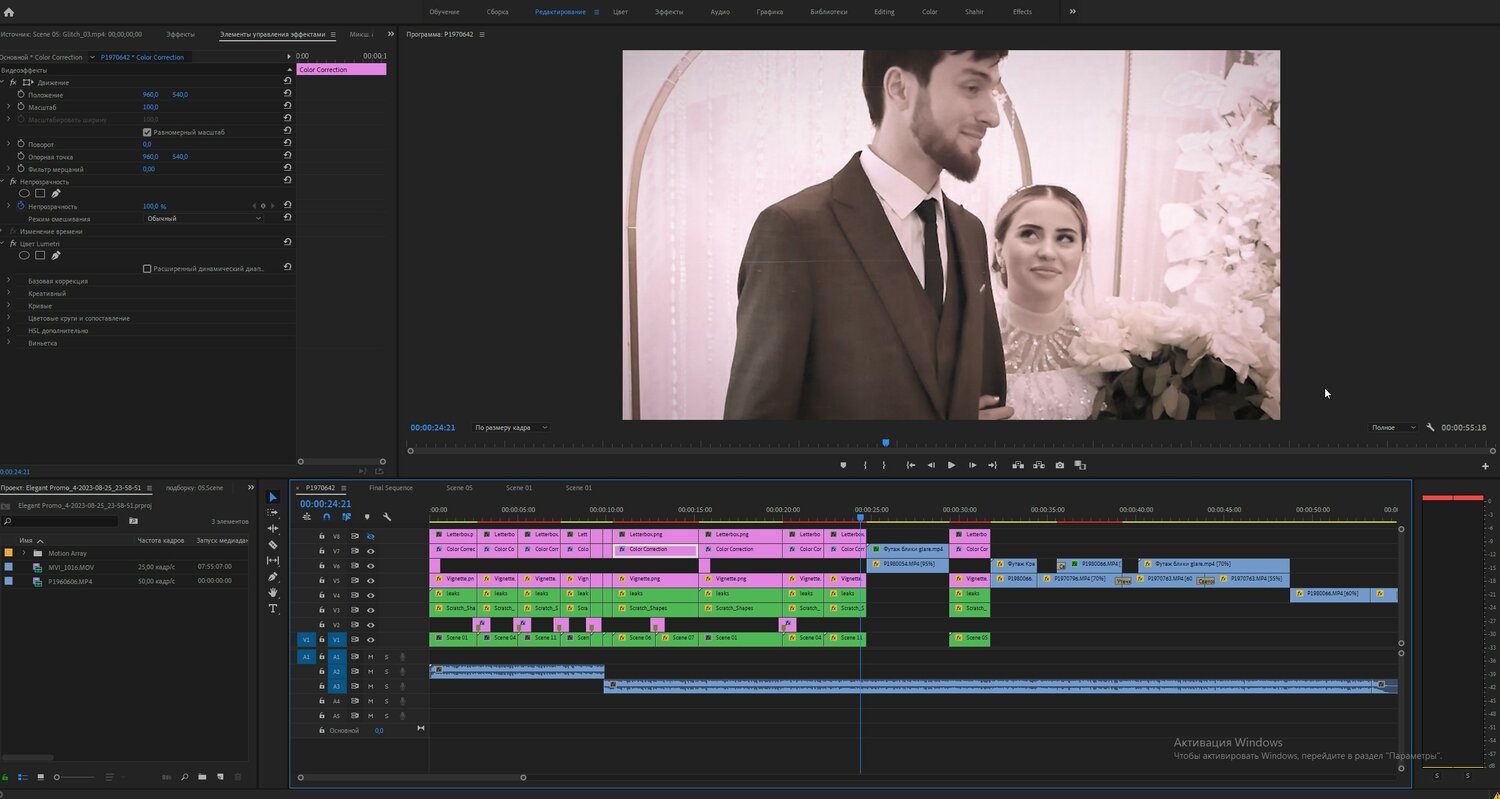Screen dimensions: 1500x799
Task: Switch to Цвет workspace tab
Action: 620,12
